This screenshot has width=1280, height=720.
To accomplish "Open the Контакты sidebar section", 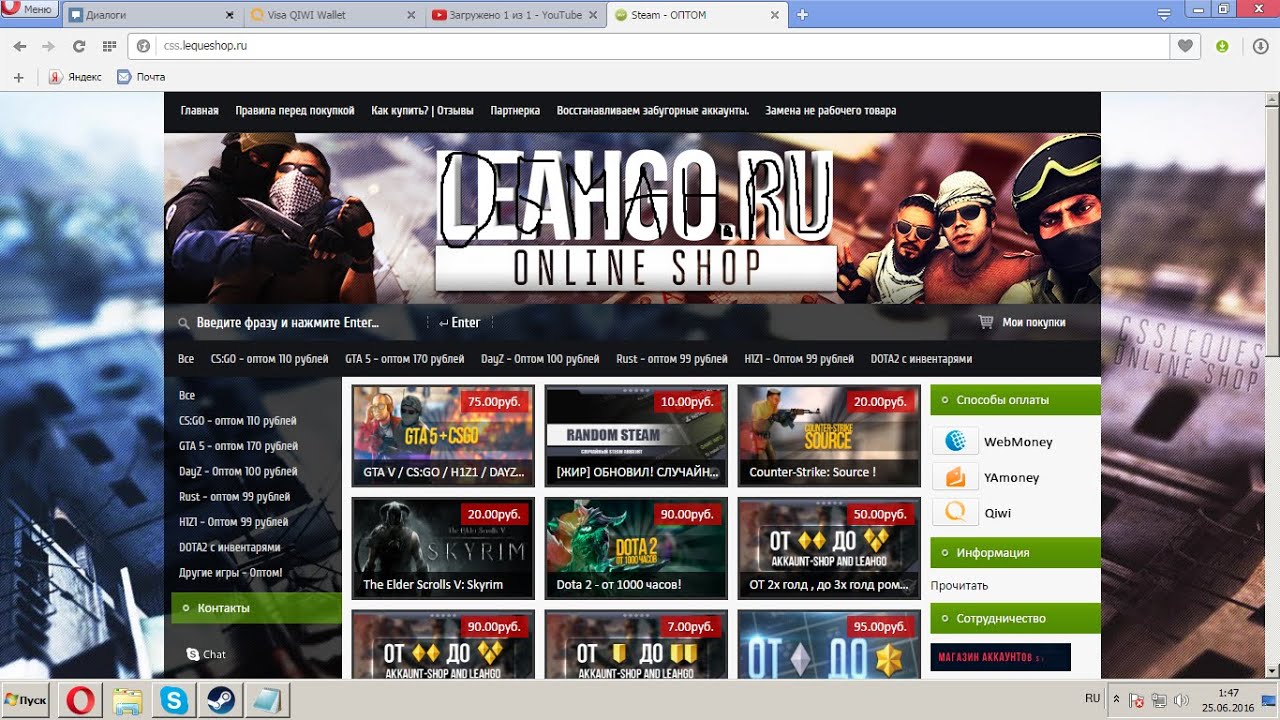I will coord(256,608).
